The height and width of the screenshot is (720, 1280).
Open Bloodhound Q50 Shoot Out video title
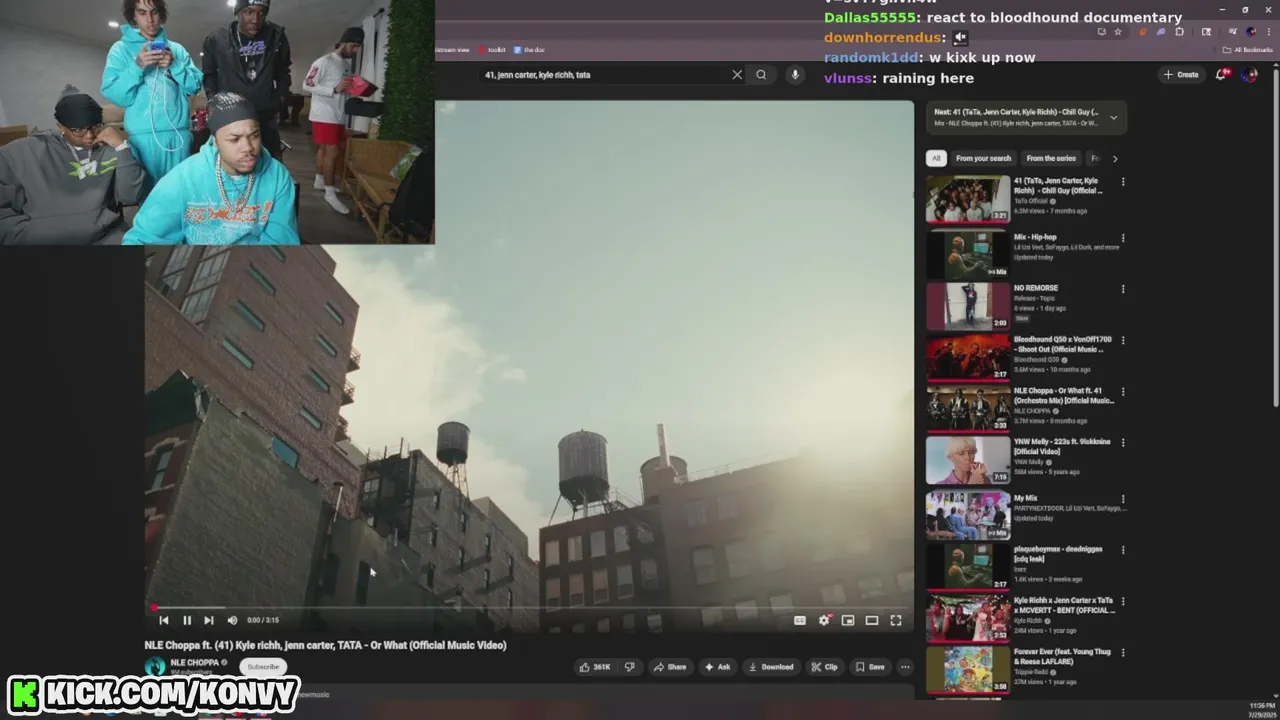tap(1062, 344)
